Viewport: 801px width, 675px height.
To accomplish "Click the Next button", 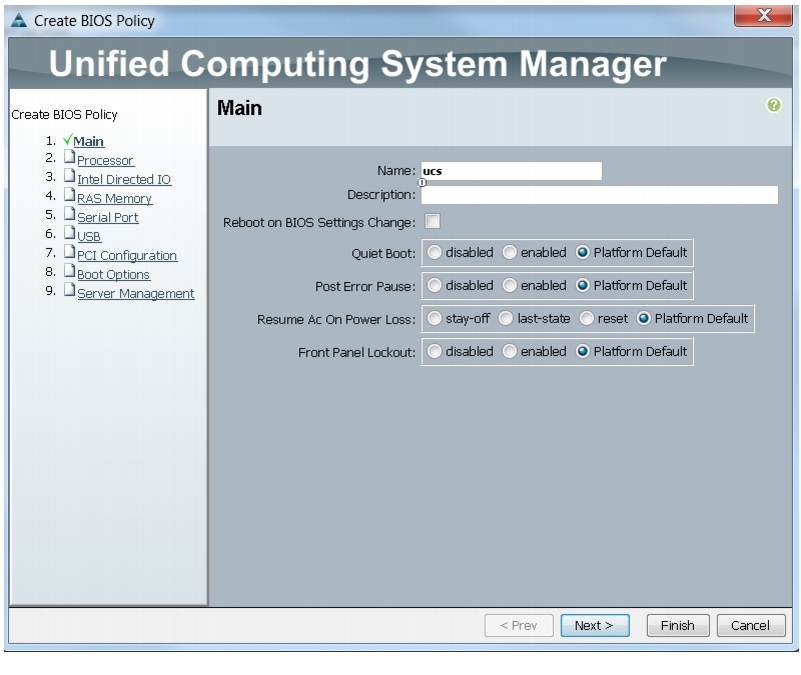I will point(595,625).
